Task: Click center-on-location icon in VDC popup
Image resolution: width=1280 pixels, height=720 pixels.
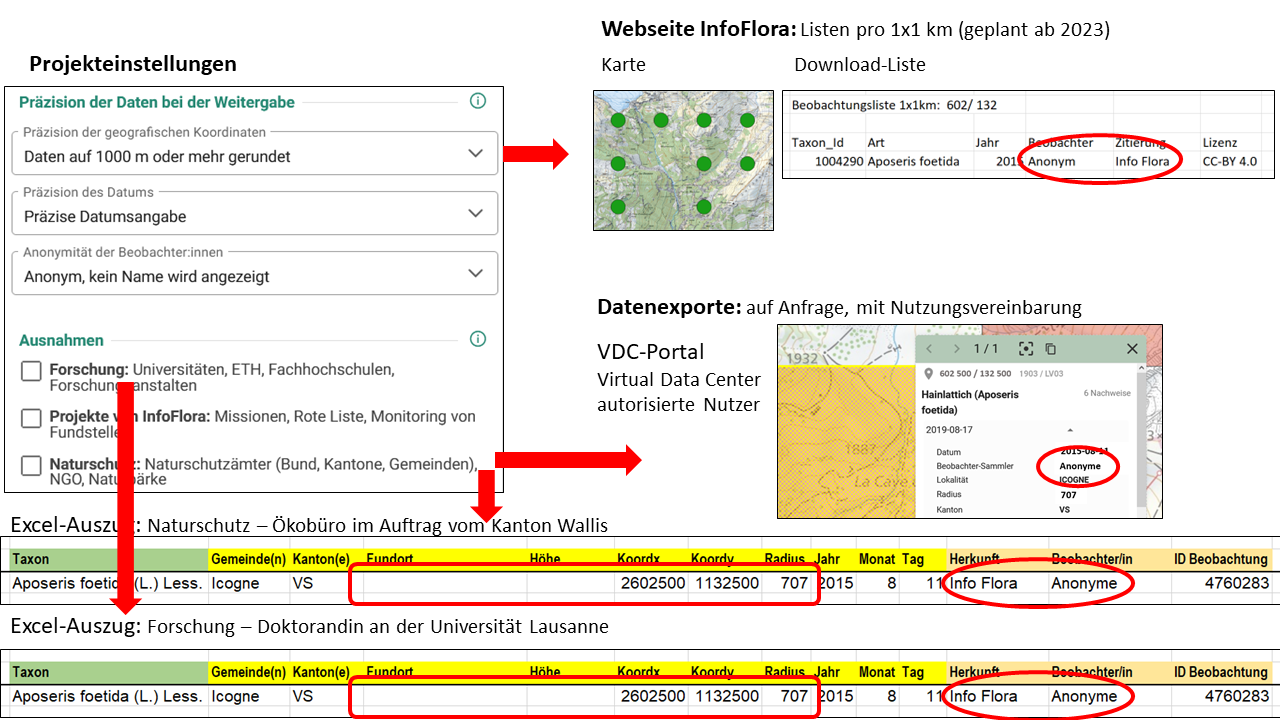Action: (x=1025, y=349)
